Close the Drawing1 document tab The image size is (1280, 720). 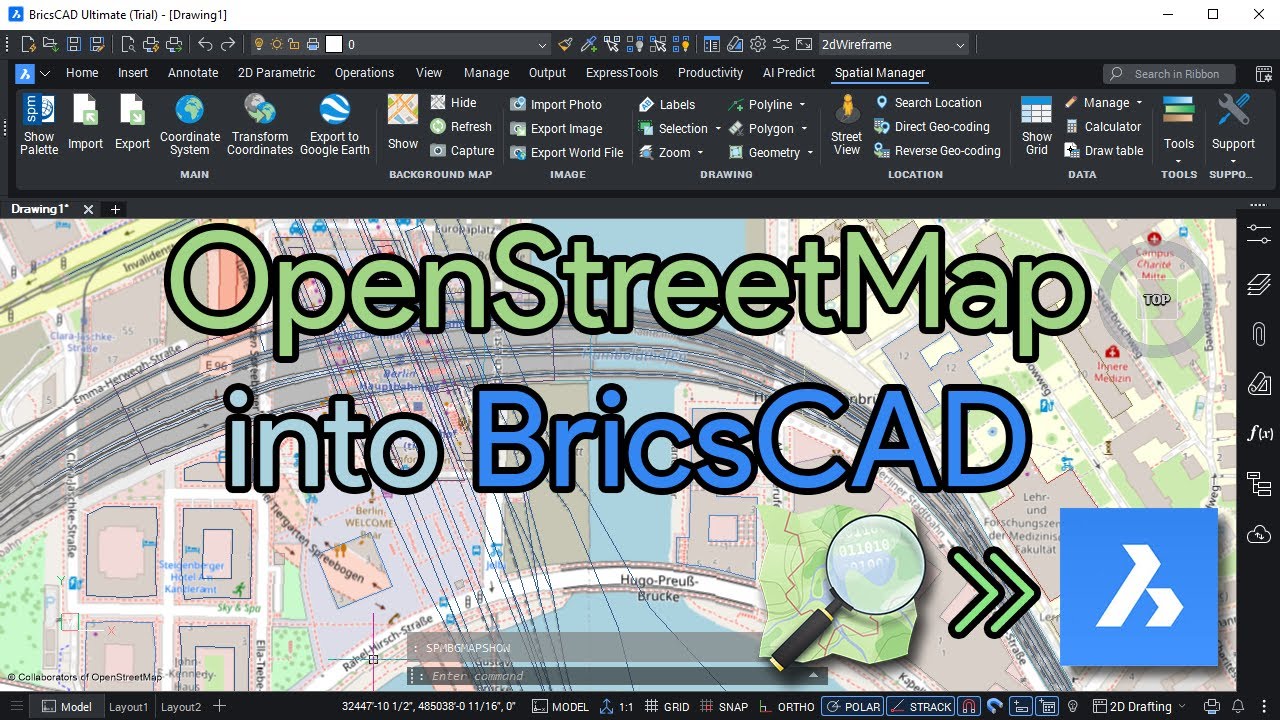click(x=88, y=209)
